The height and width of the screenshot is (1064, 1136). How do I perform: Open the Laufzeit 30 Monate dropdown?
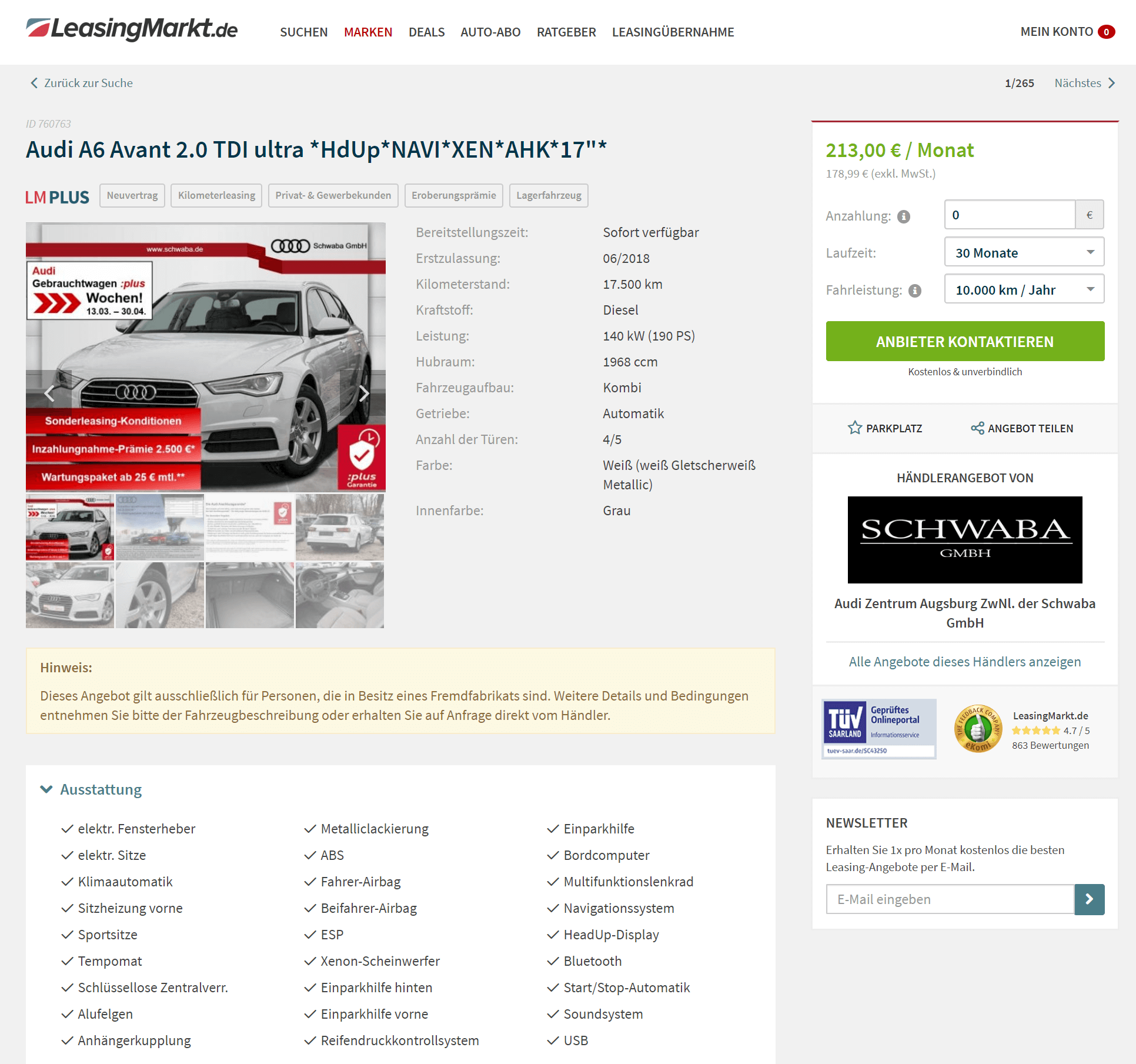click(x=1024, y=252)
